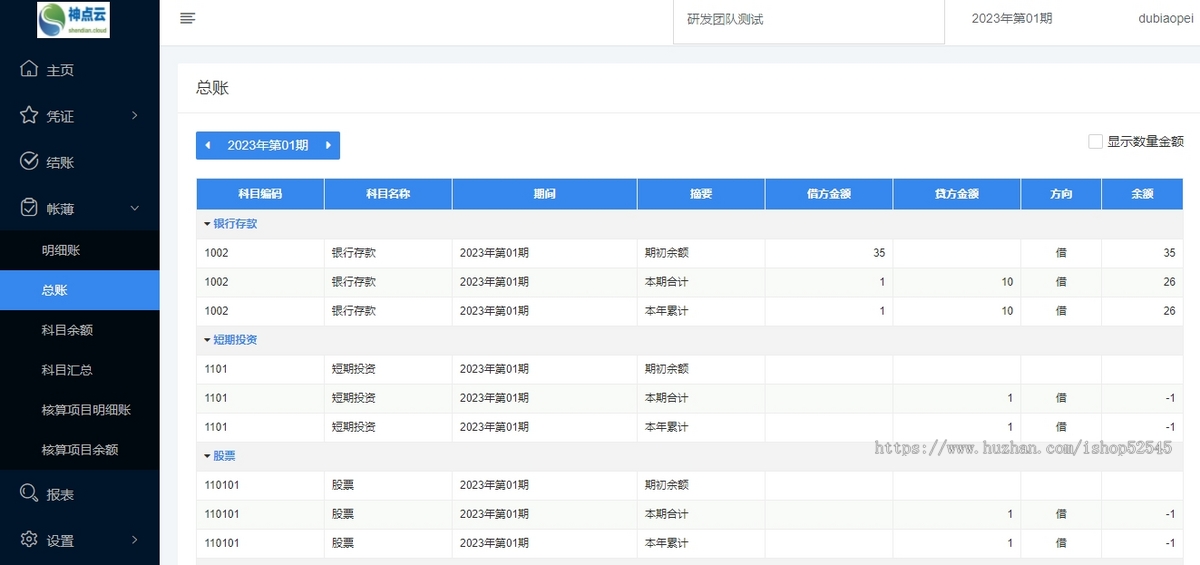Screen dimensions: 1200x565
Task: Click the 期间 column header
Action: [545, 194]
